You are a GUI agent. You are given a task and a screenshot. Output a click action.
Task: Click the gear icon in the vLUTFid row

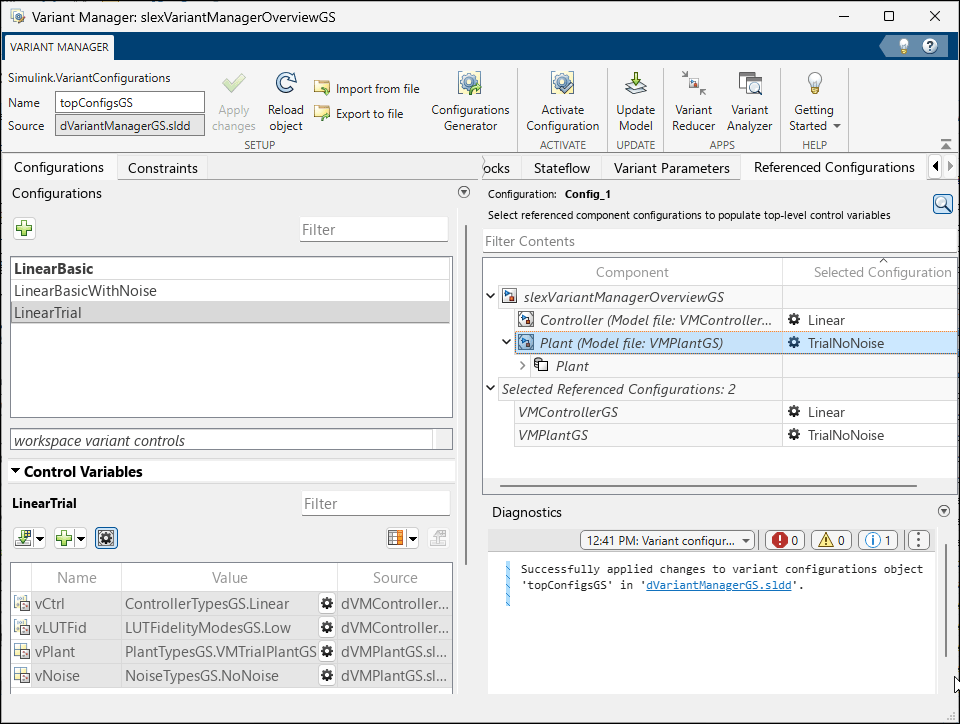click(327, 627)
